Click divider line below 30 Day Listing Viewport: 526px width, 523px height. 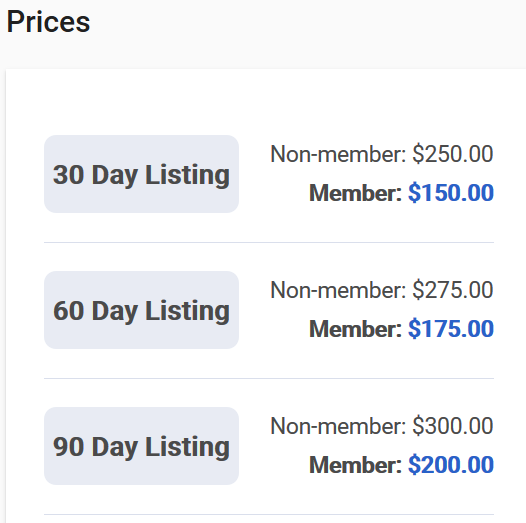click(x=269, y=242)
